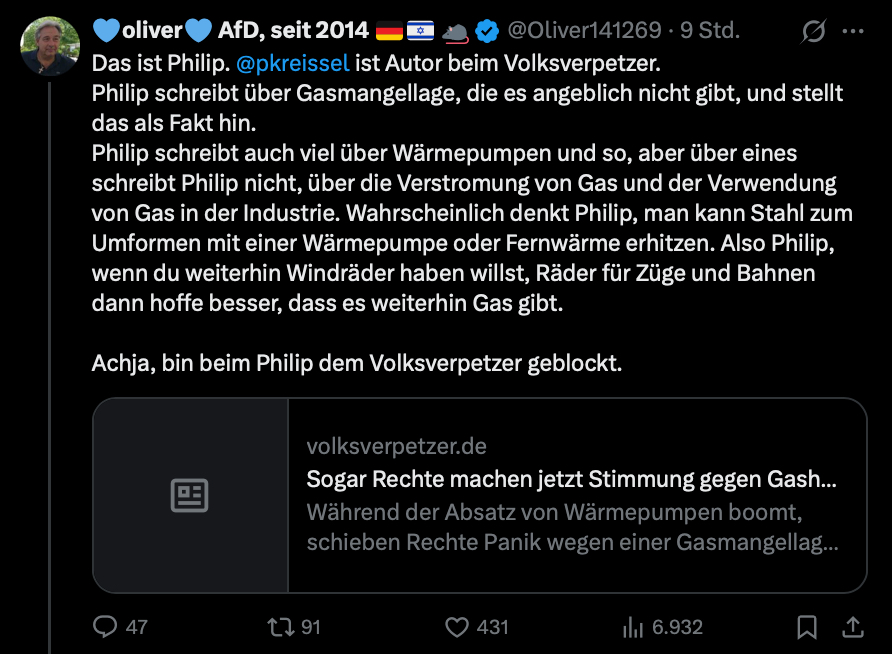Click the newspaper placeholder thumbnail in link card

(190, 496)
